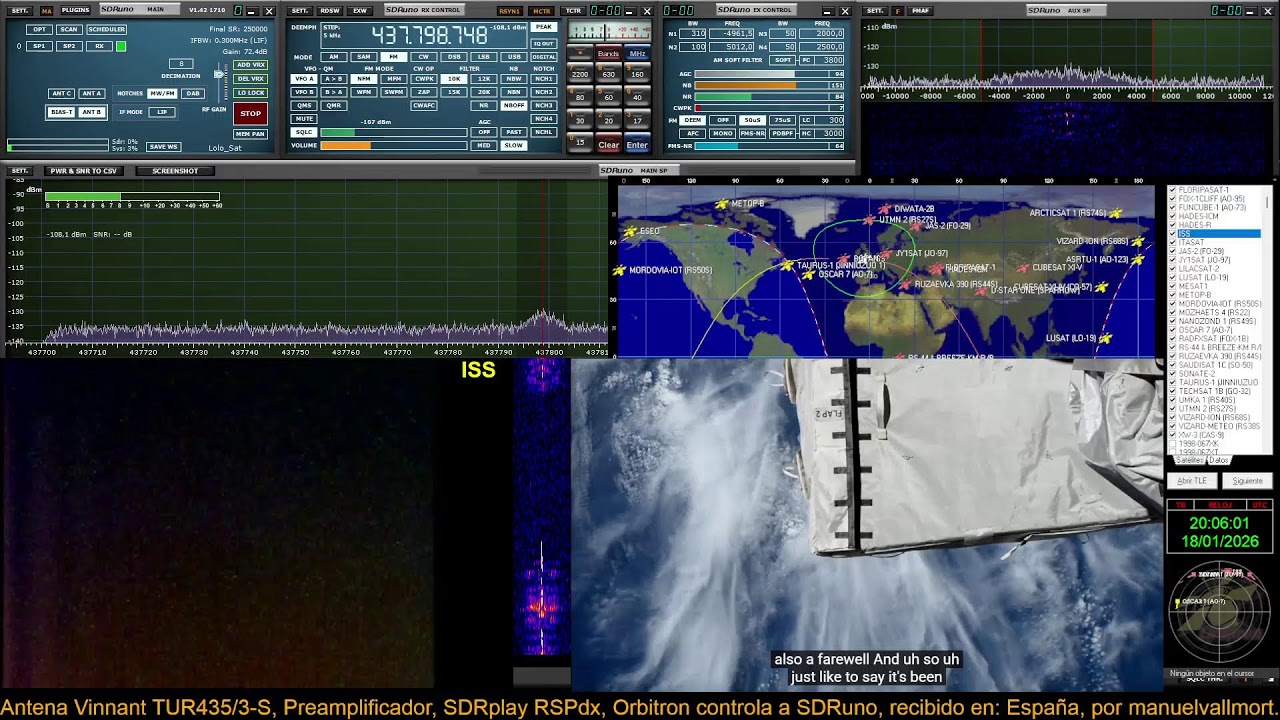Select the DIWATA-2B satellite marker
Screen dimensions: 1280x720
885,210
